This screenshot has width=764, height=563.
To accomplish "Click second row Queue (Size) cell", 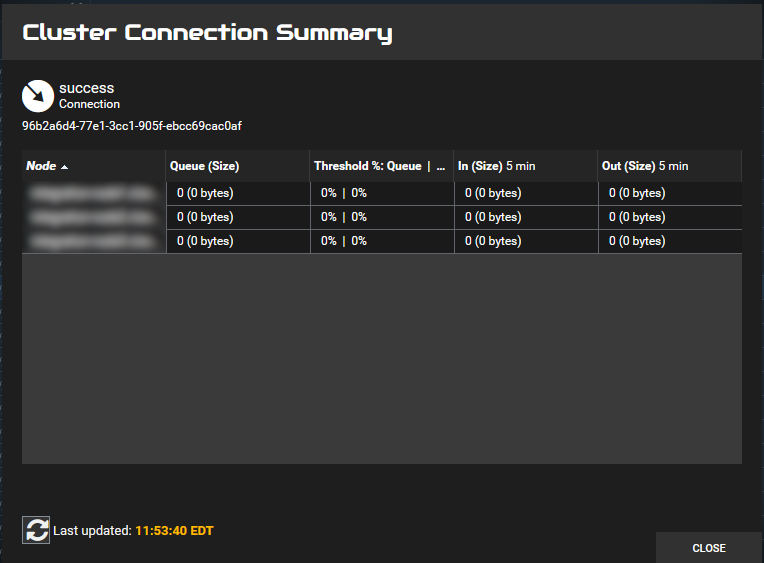I will (x=238, y=217).
